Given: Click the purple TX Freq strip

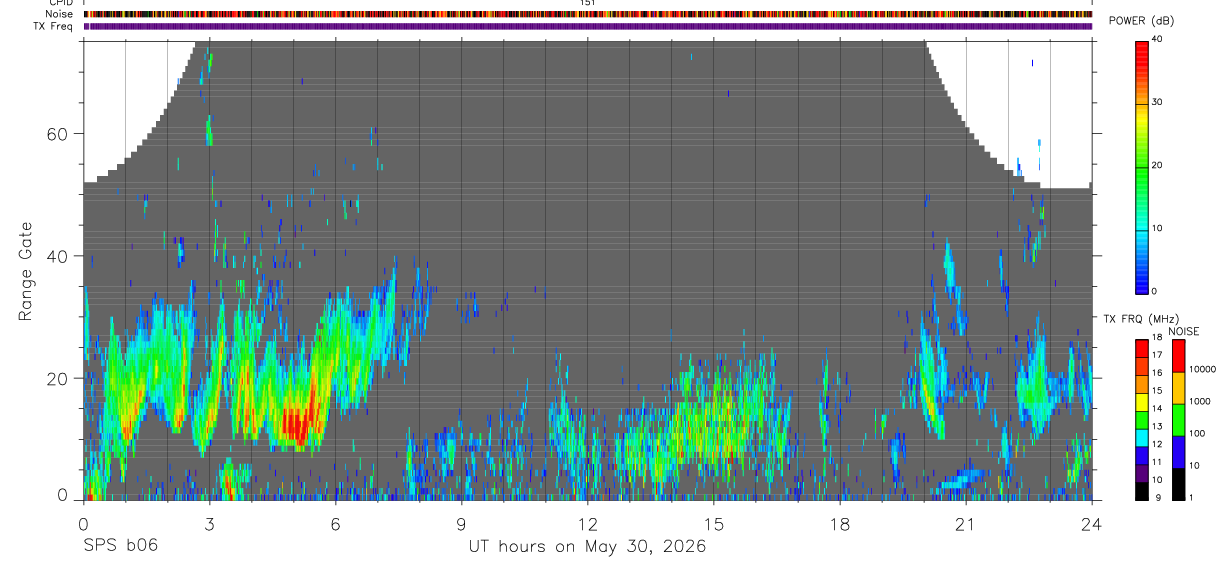Looking at the screenshot, I should point(588,26).
